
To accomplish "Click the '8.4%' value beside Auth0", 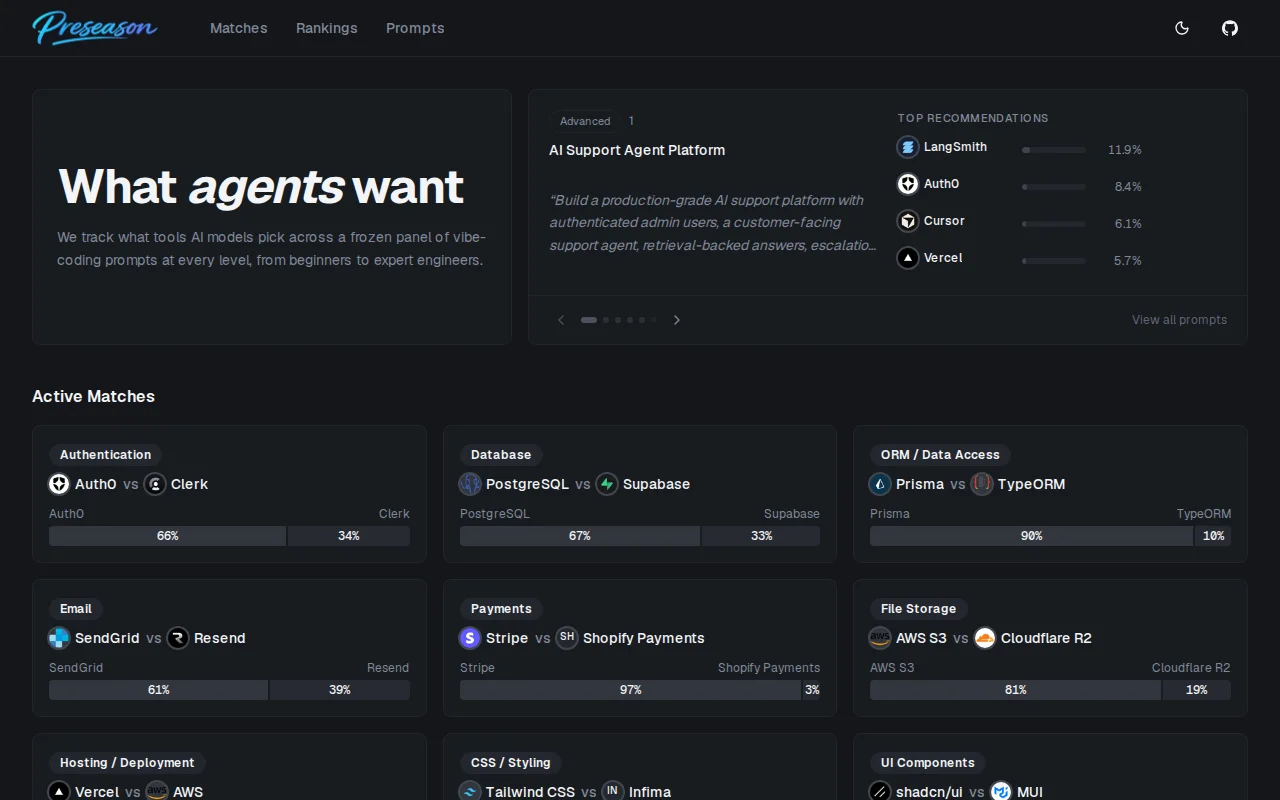I will [x=1128, y=187].
